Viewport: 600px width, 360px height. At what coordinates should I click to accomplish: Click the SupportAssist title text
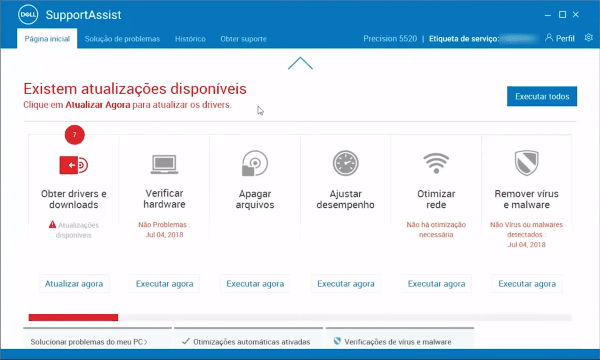(83, 15)
